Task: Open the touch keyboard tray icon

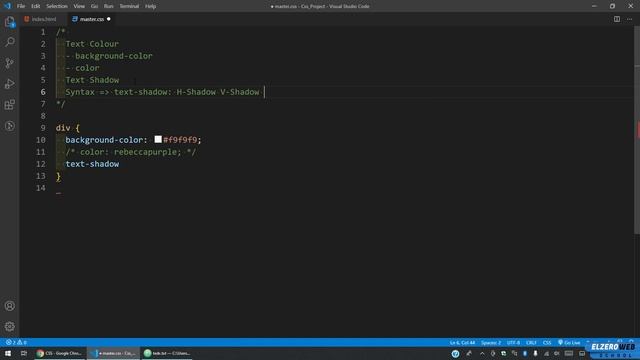Action: [x=569, y=353]
